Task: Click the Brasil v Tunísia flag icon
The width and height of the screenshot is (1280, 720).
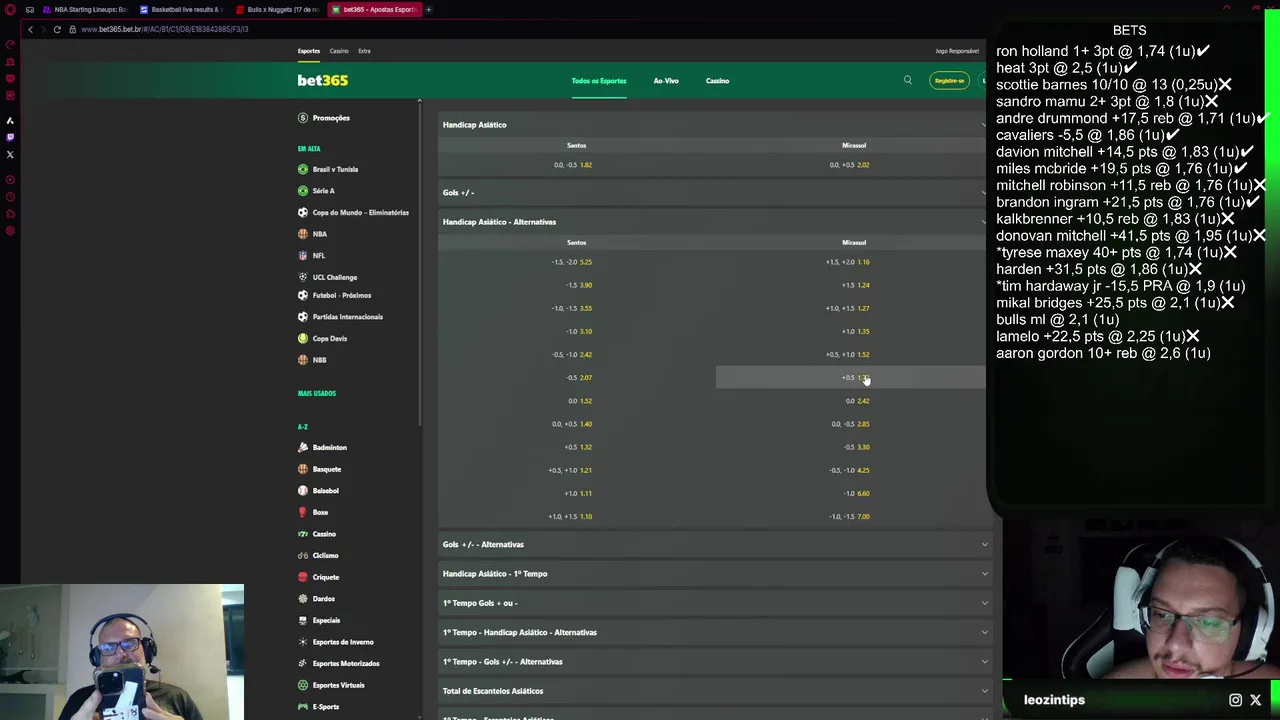Action: coord(303,170)
